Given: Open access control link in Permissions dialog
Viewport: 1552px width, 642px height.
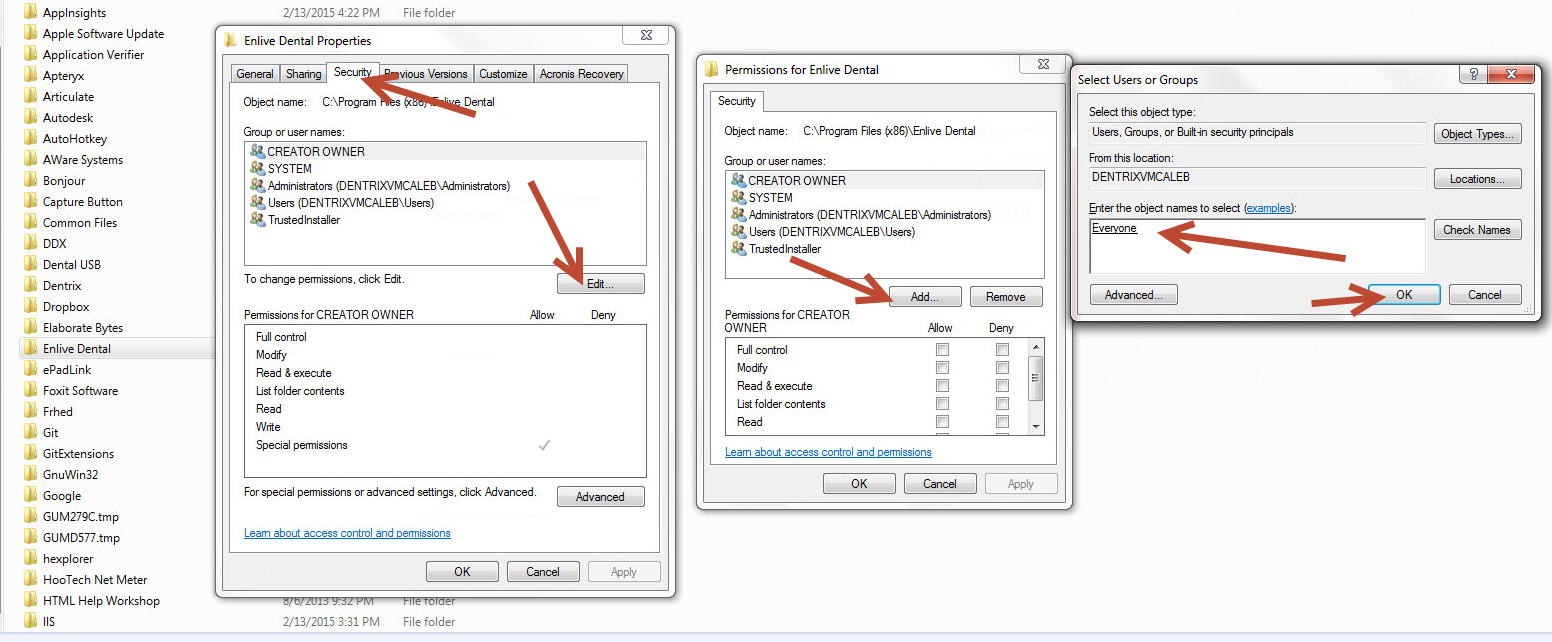Looking at the screenshot, I should click(828, 452).
